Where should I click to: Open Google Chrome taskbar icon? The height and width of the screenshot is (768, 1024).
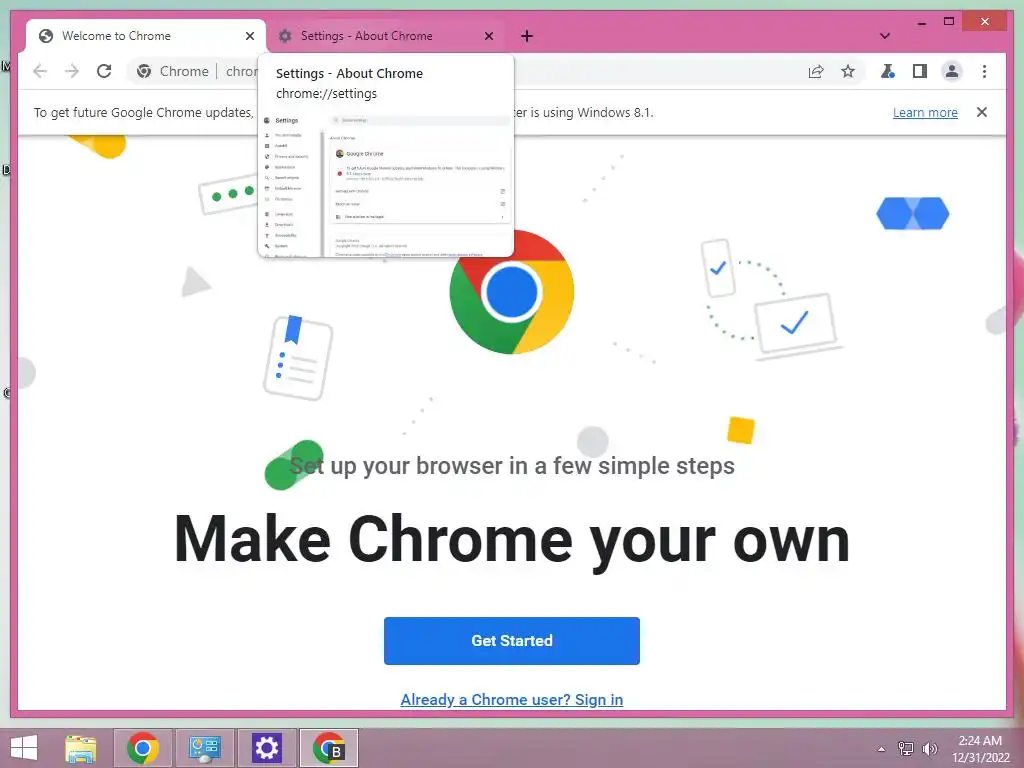143,748
